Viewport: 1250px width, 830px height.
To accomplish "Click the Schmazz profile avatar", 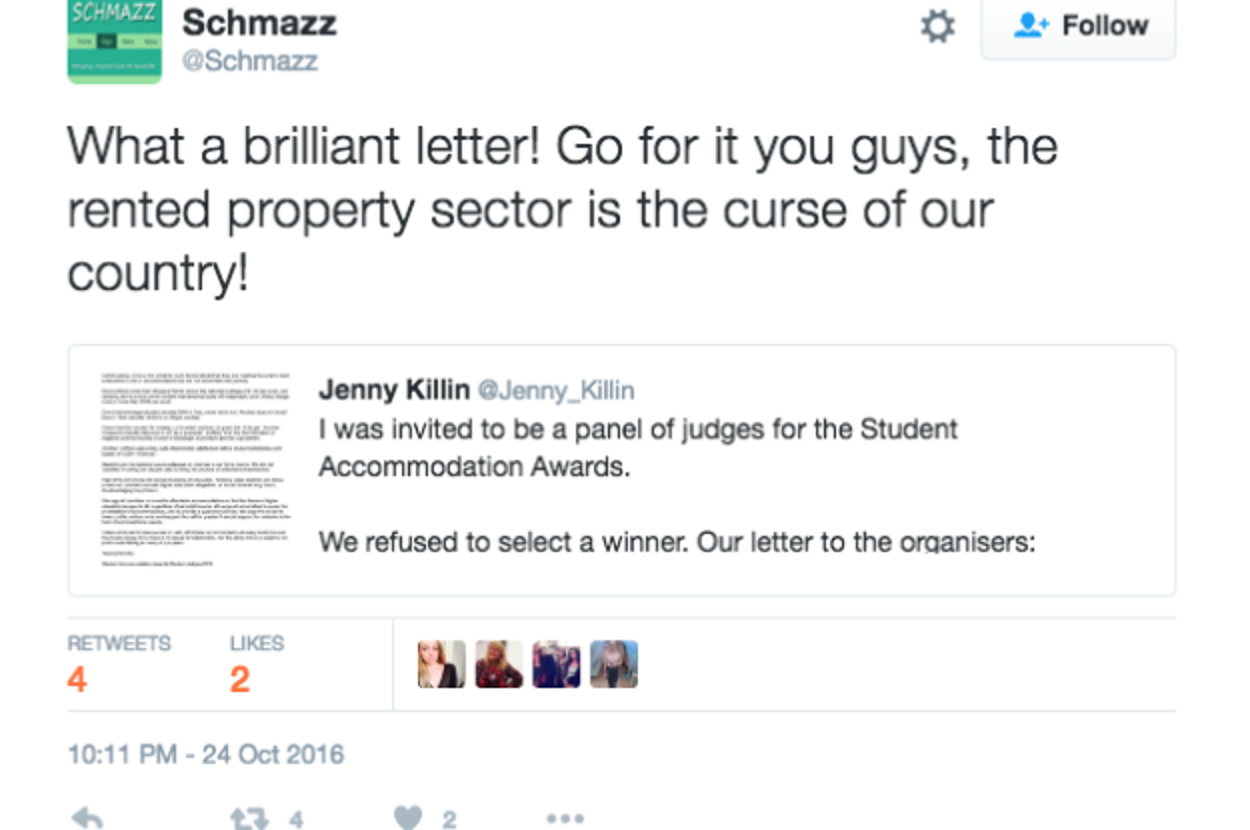I will [x=114, y=41].
